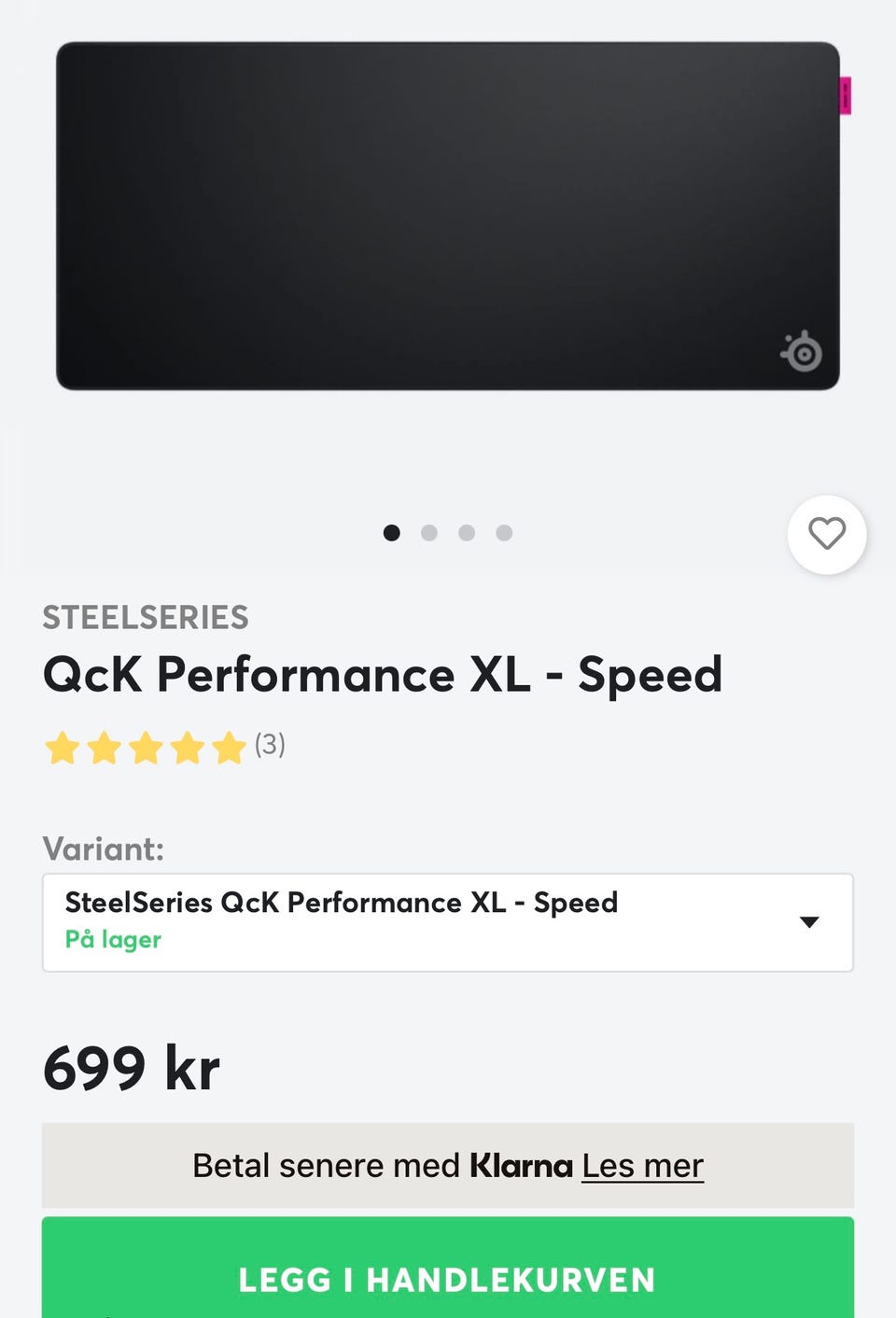This screenshot has height=1318, width=896.
Task: Click the fifth yellow star
Action: pos(229,748)
